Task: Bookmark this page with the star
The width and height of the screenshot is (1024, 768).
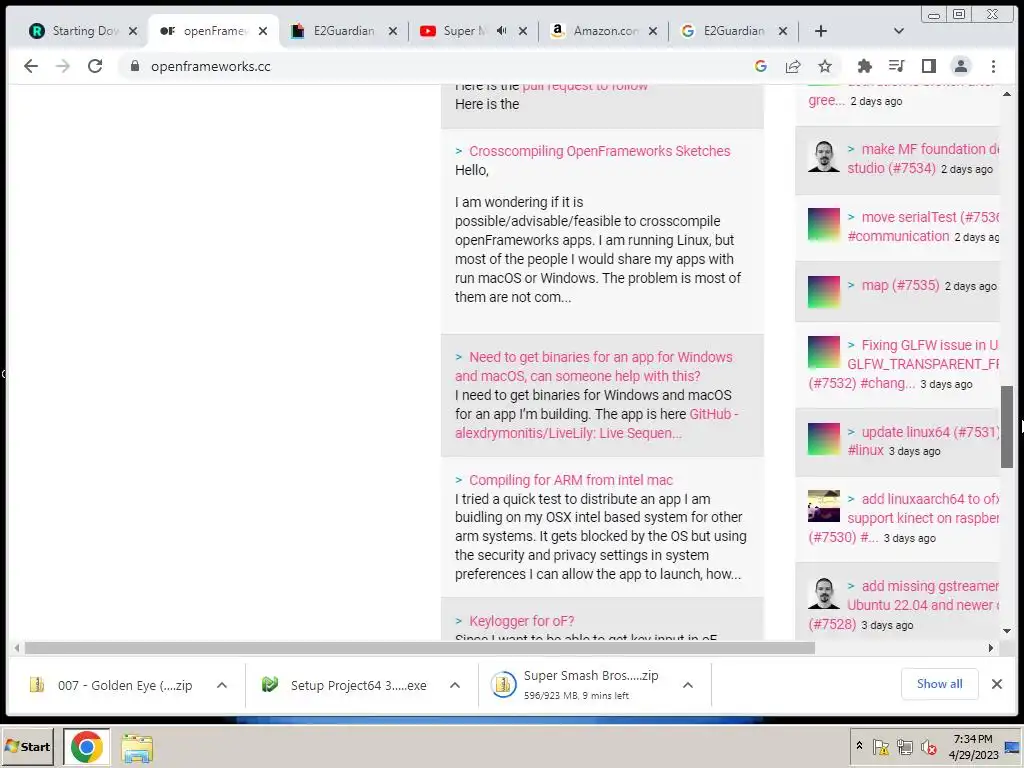Action: coord(825,66)
